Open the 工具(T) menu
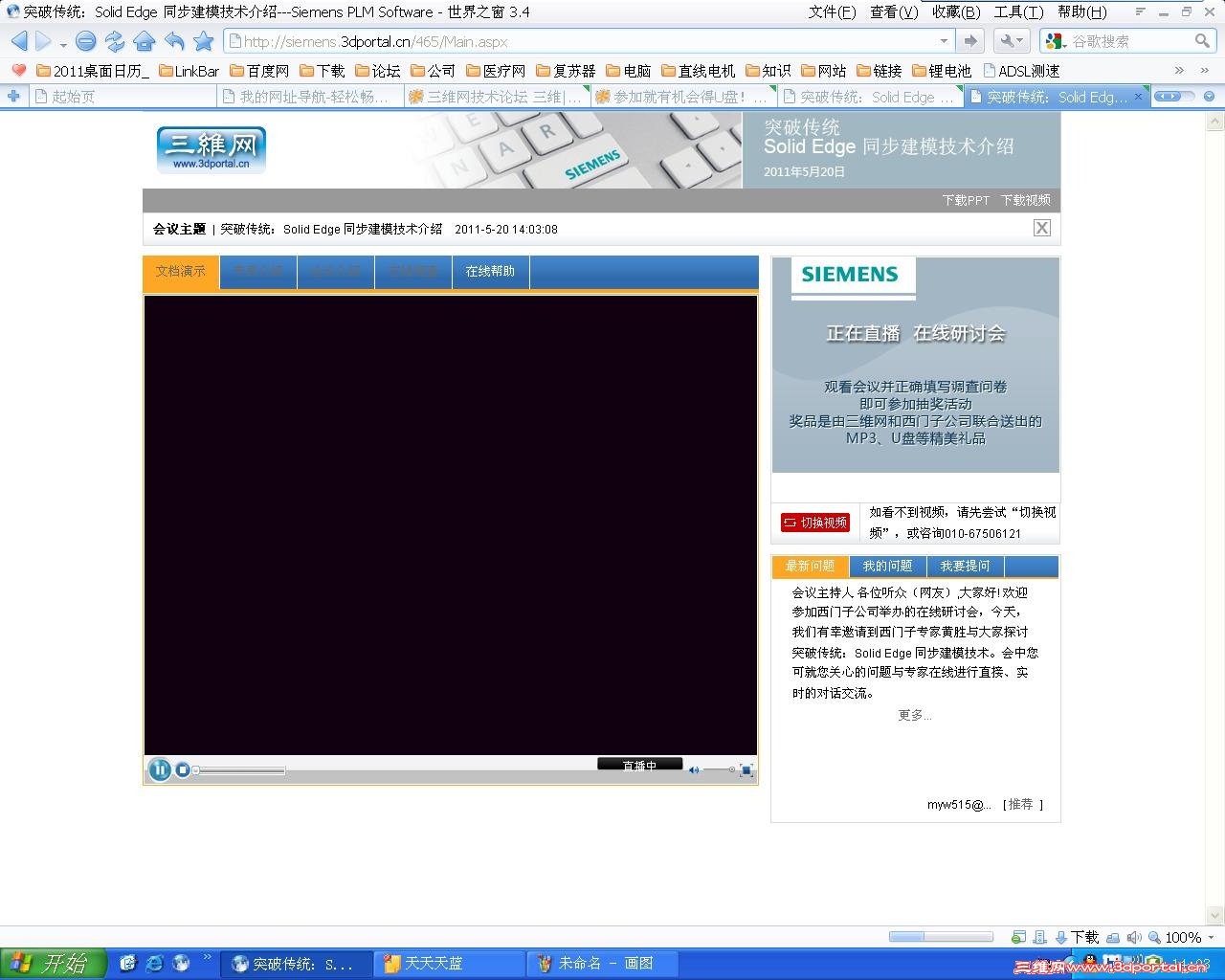 pos(1018,11)
